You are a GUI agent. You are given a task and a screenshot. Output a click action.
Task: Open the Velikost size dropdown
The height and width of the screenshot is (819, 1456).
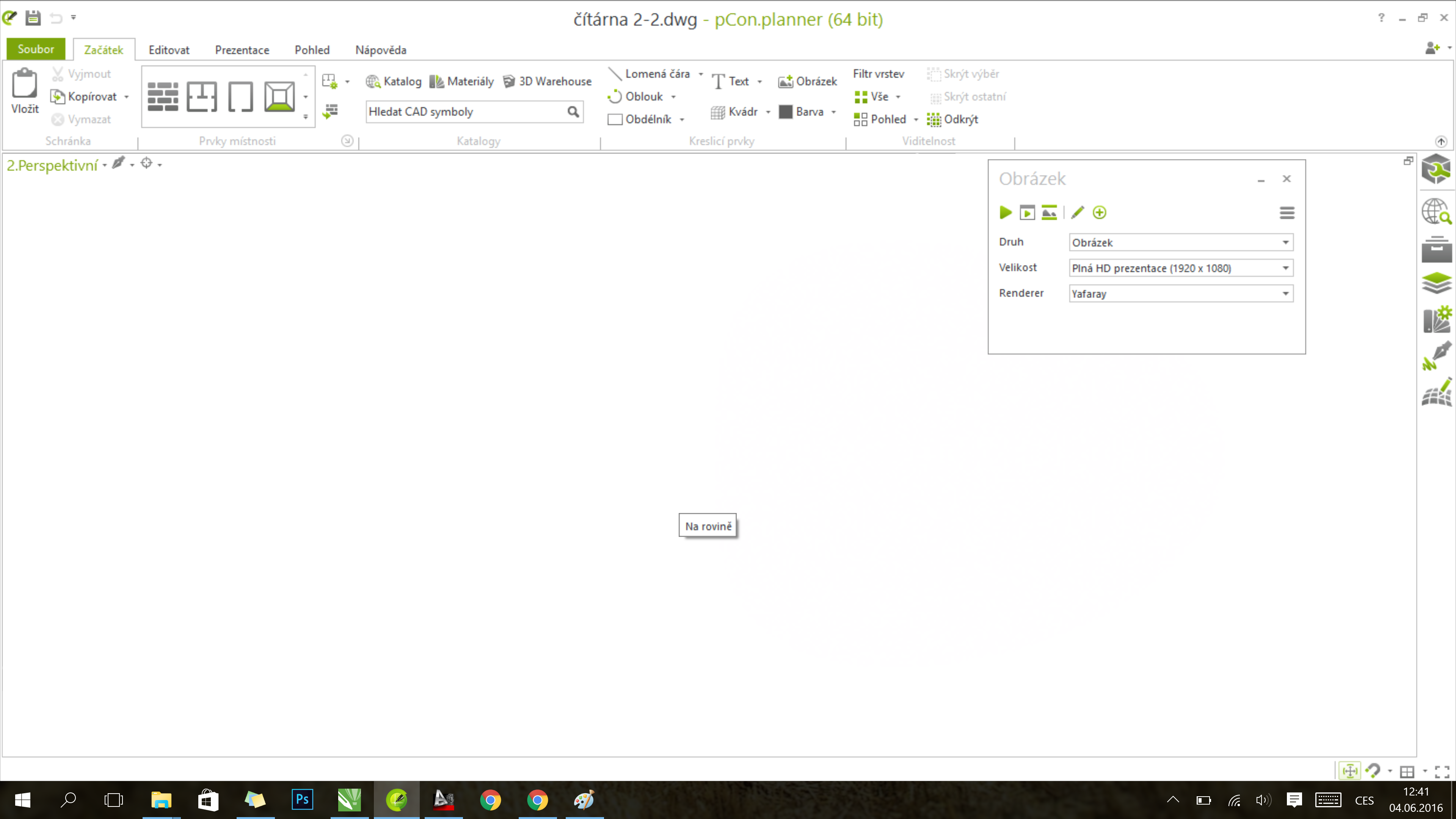coord(1285,268)
